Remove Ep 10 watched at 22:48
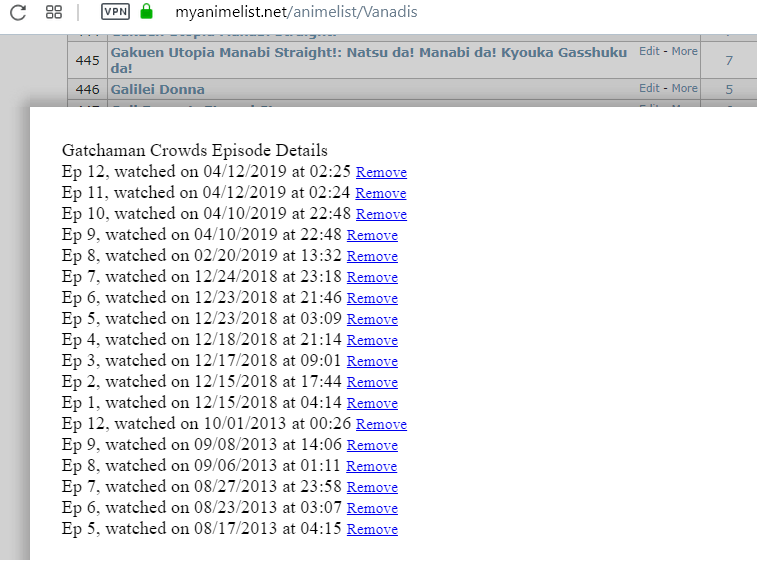Image resolution: width=757 pixels, height=566 pixels. click(x=381, y=215)
